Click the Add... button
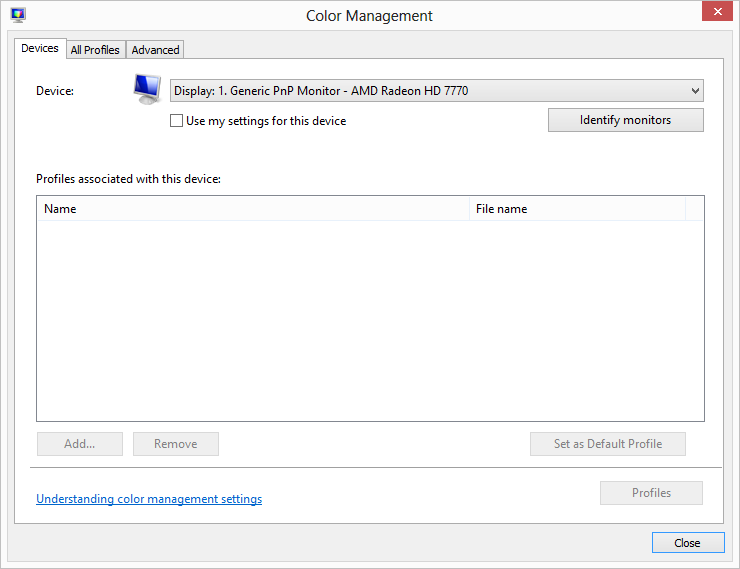Viewport: 740px width, 569px height. coord(80,444)
